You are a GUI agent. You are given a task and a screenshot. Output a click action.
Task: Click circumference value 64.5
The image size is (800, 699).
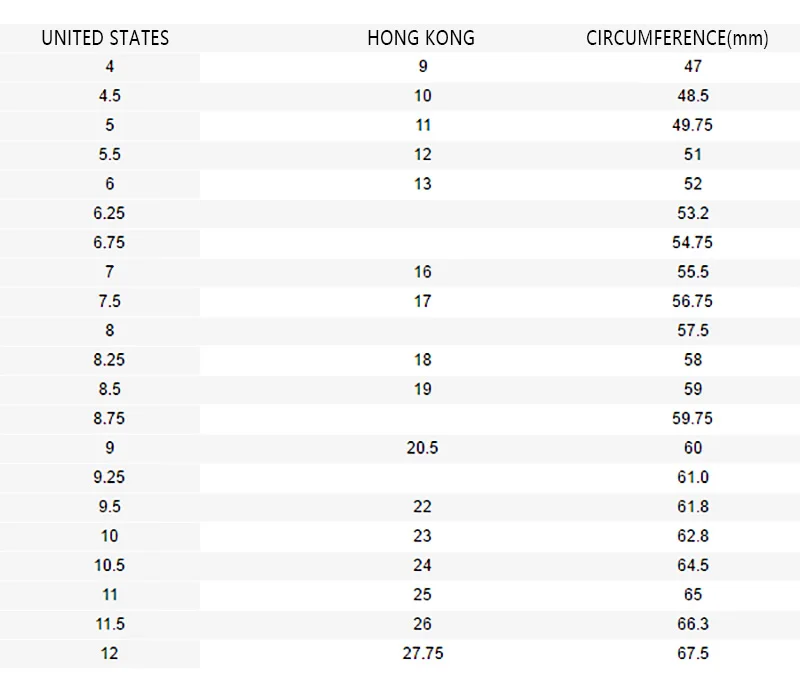point(692,565)
